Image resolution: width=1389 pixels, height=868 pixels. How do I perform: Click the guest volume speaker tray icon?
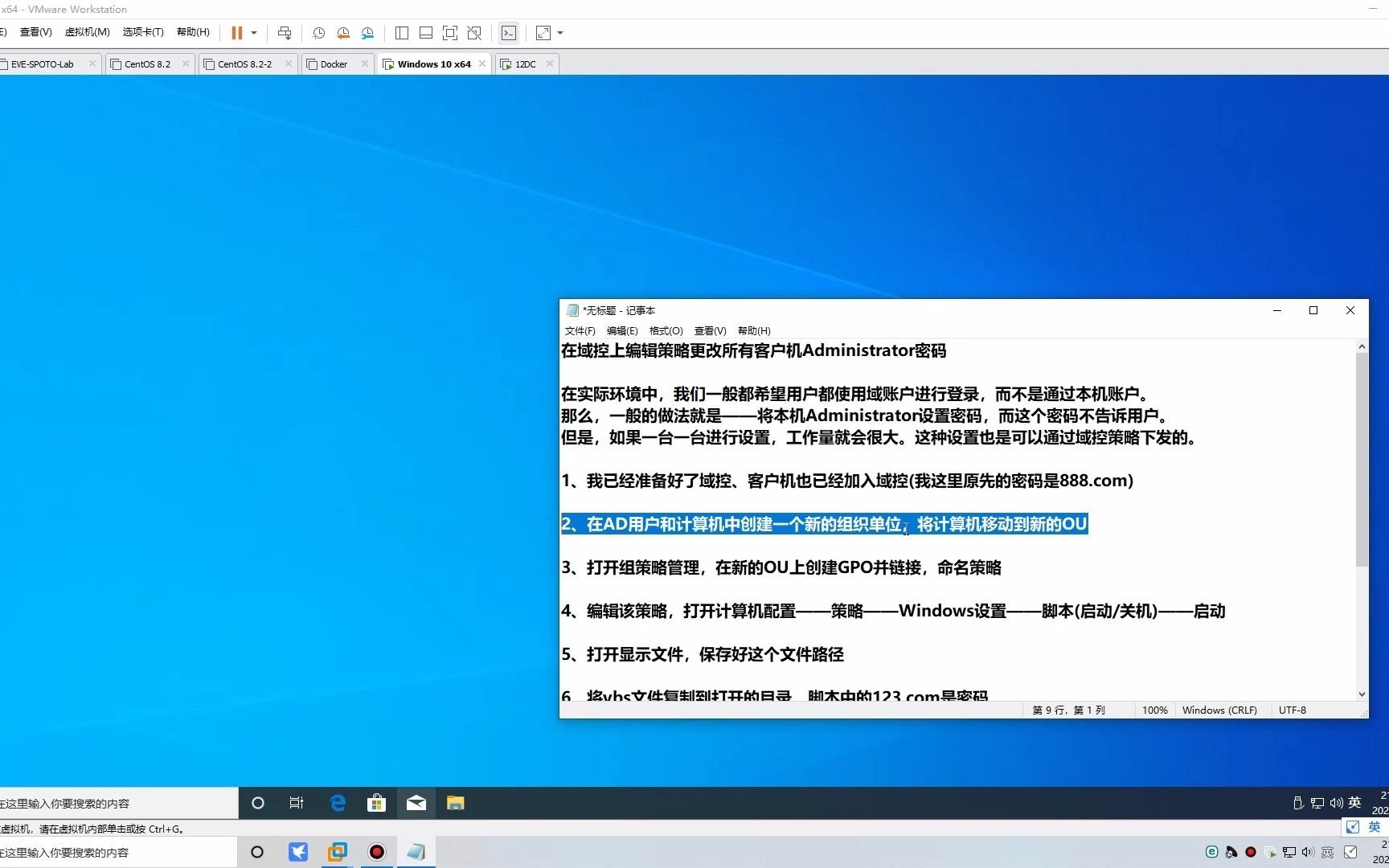[1336, 803]
